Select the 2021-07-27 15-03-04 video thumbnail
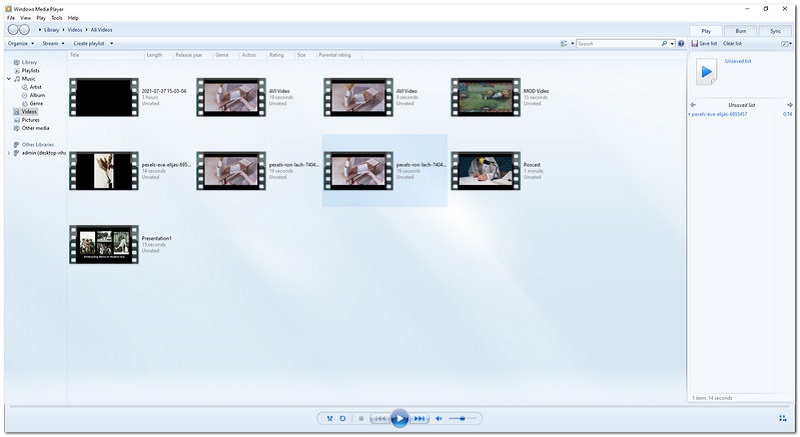Screen dimensions: 800x437 click(104, 97)
